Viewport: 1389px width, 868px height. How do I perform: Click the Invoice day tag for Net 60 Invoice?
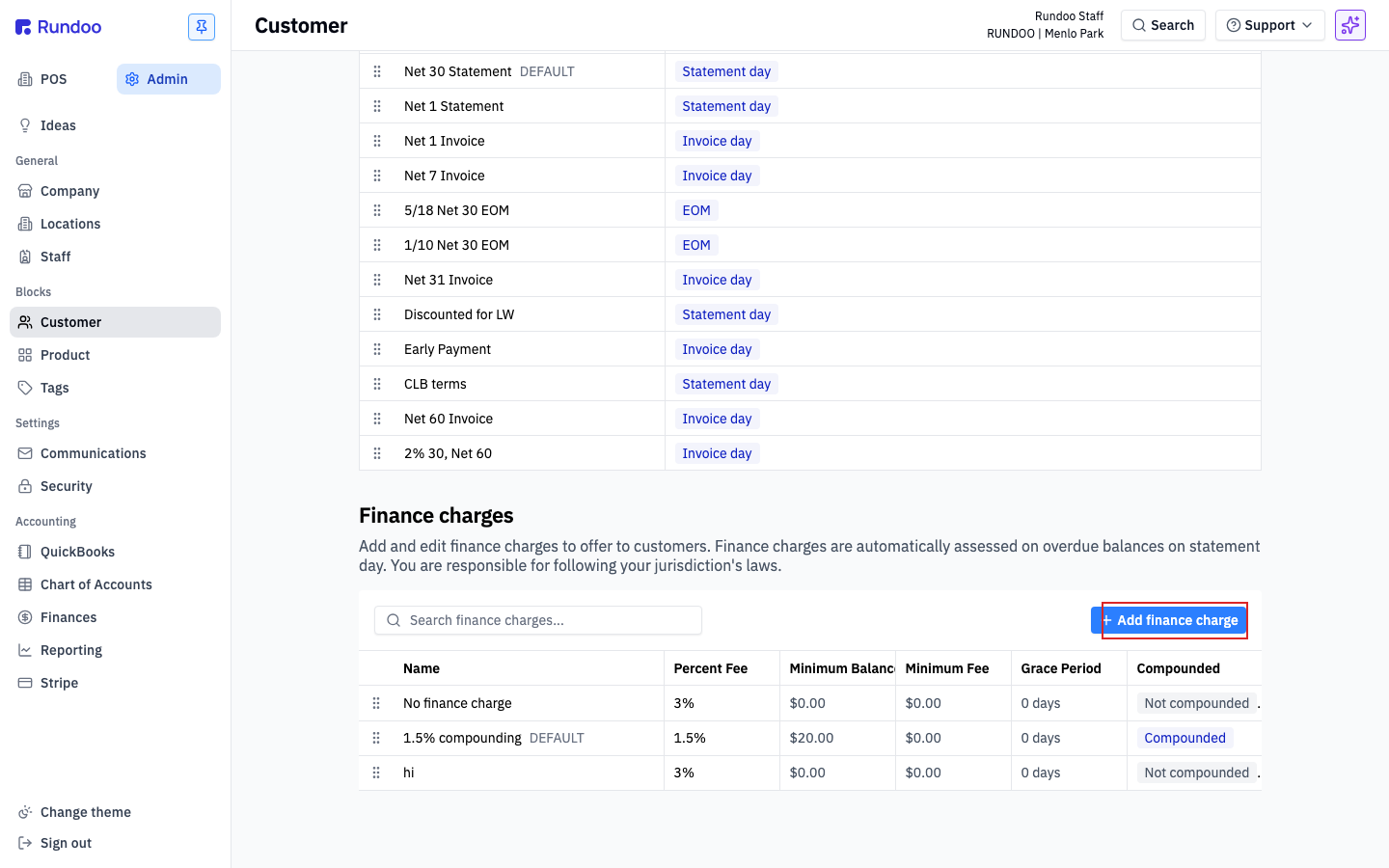pos(717,419)
